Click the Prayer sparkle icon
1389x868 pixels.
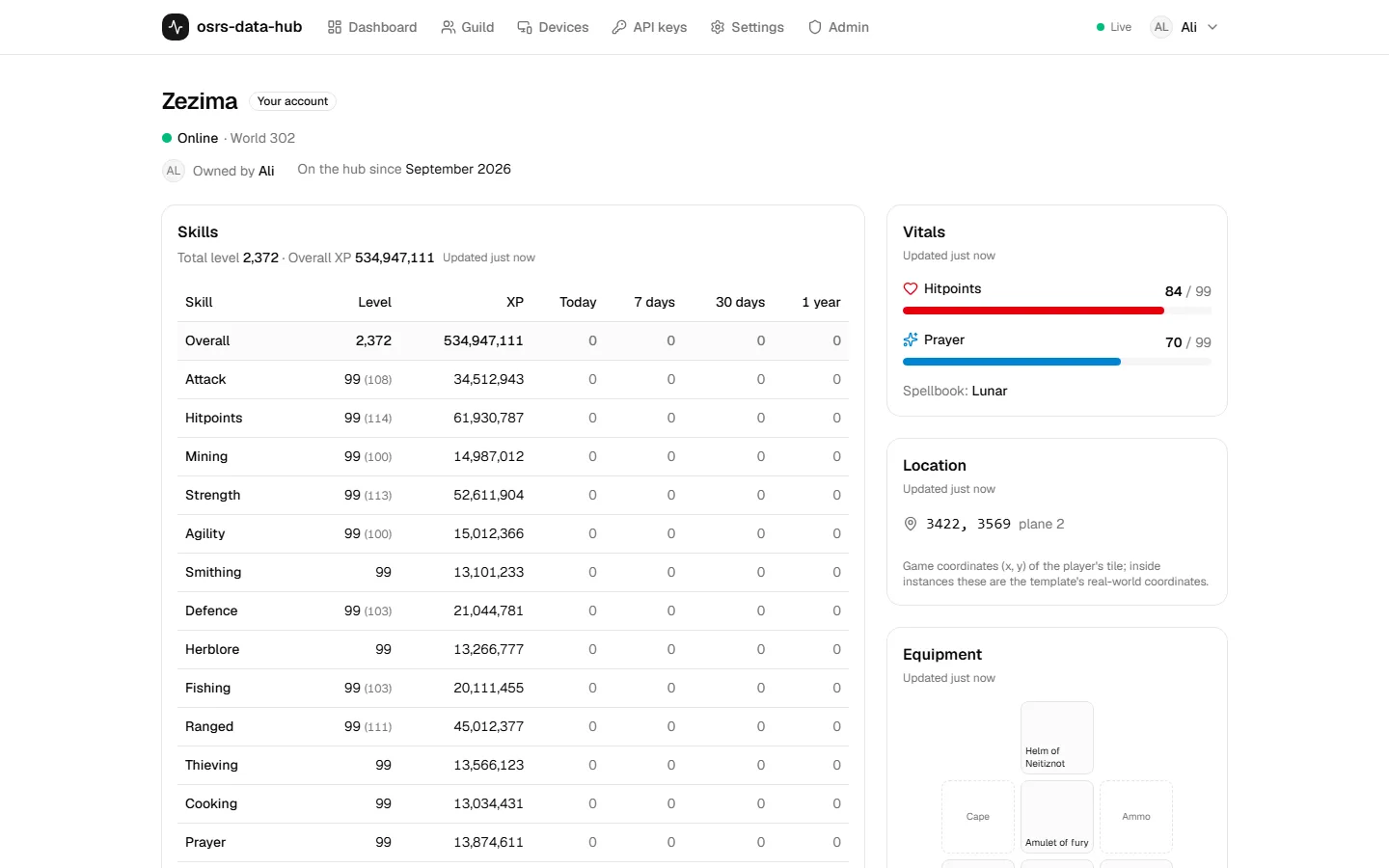pos(911,339)
